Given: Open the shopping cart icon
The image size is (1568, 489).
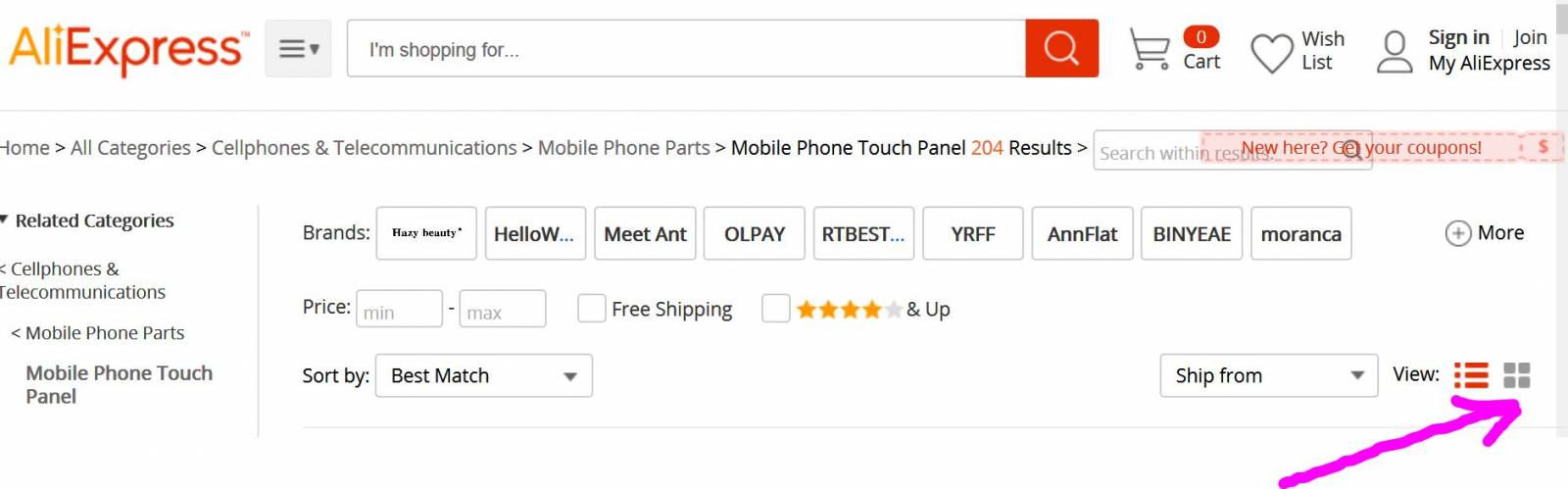Looking at the screenshot, I should tap(1150, 49).
